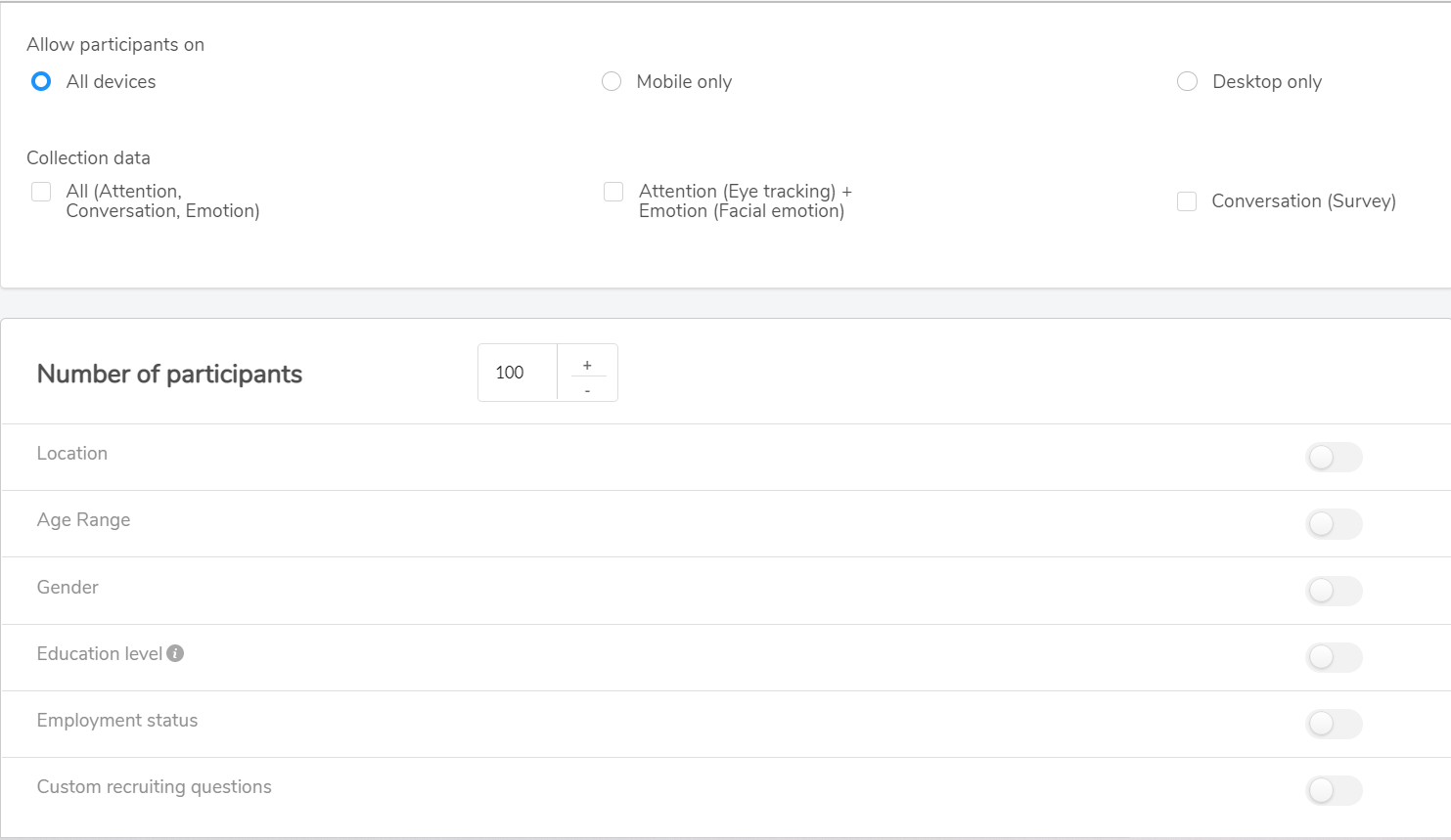Select the All devices radio button
Image resolution: width=1451 pixels, height=840 pixels.
(40, 81)
